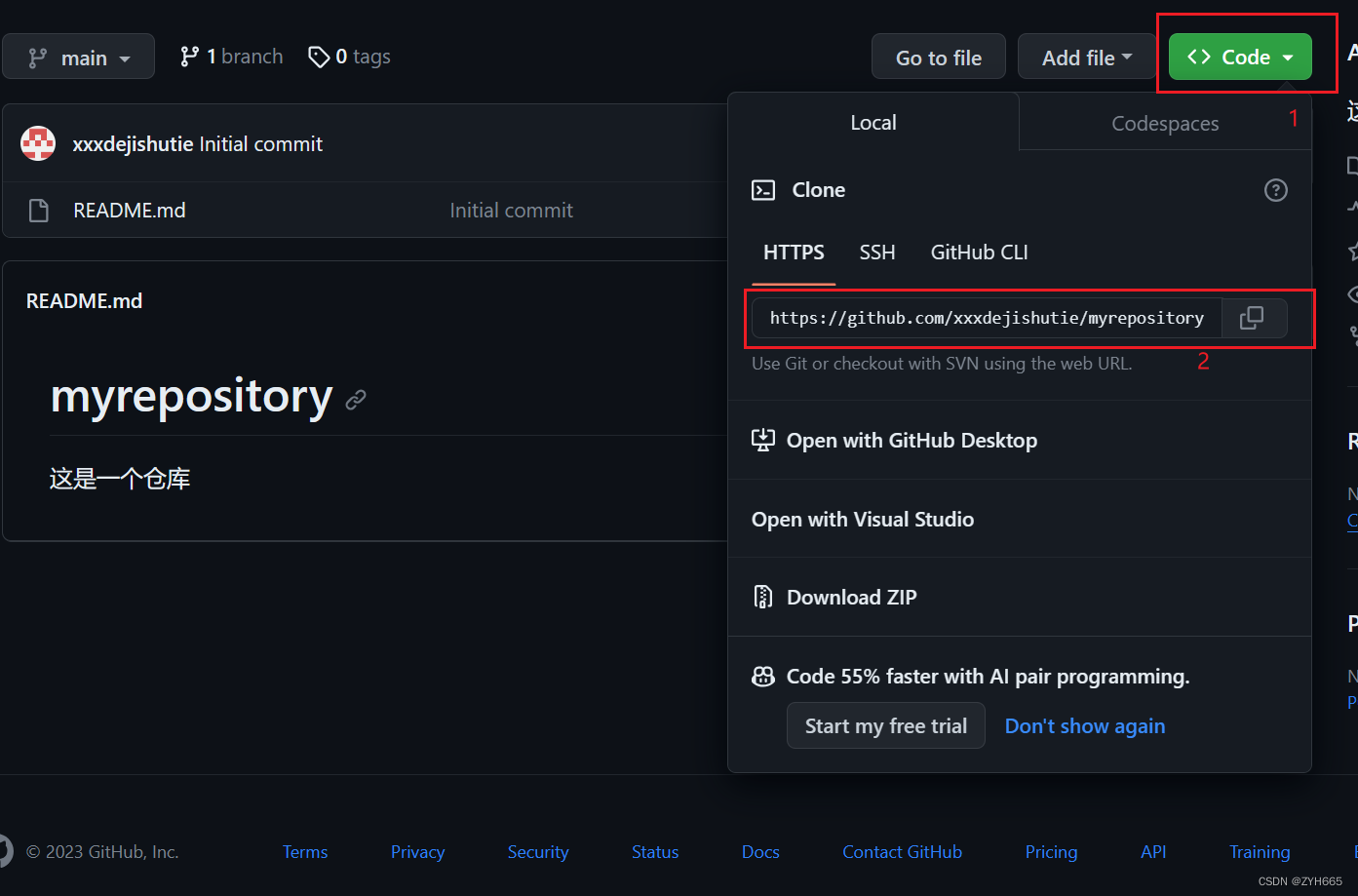The width and height of the screenshot is (1358, 896).
Task: Choose Open with Visual Studio
Action: [1020, 519]
